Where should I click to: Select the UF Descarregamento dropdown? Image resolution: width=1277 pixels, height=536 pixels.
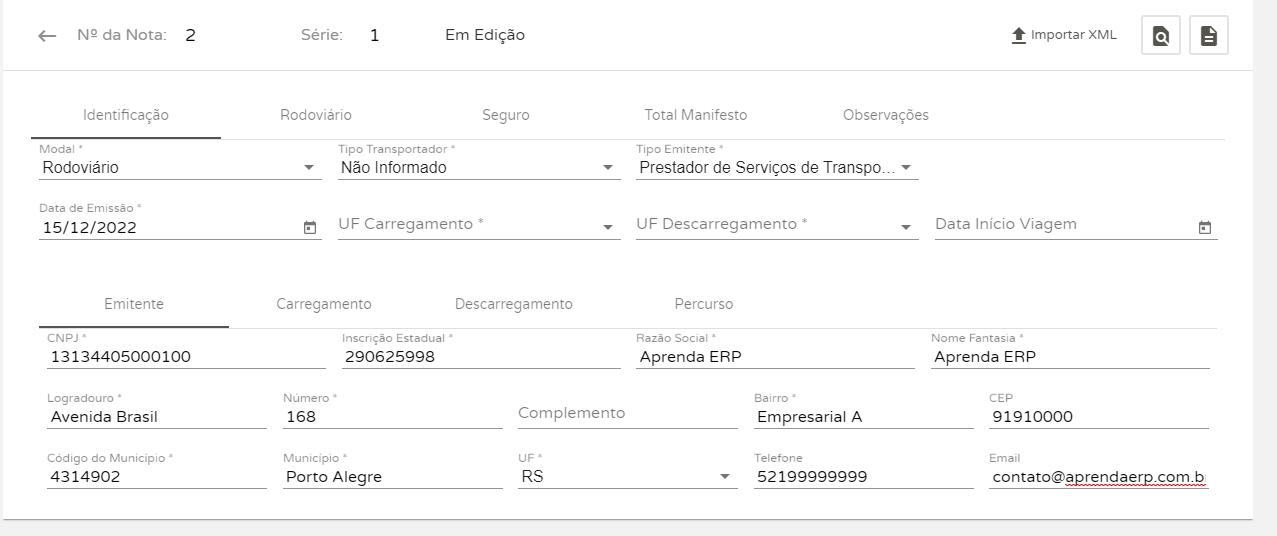point(905,227)
